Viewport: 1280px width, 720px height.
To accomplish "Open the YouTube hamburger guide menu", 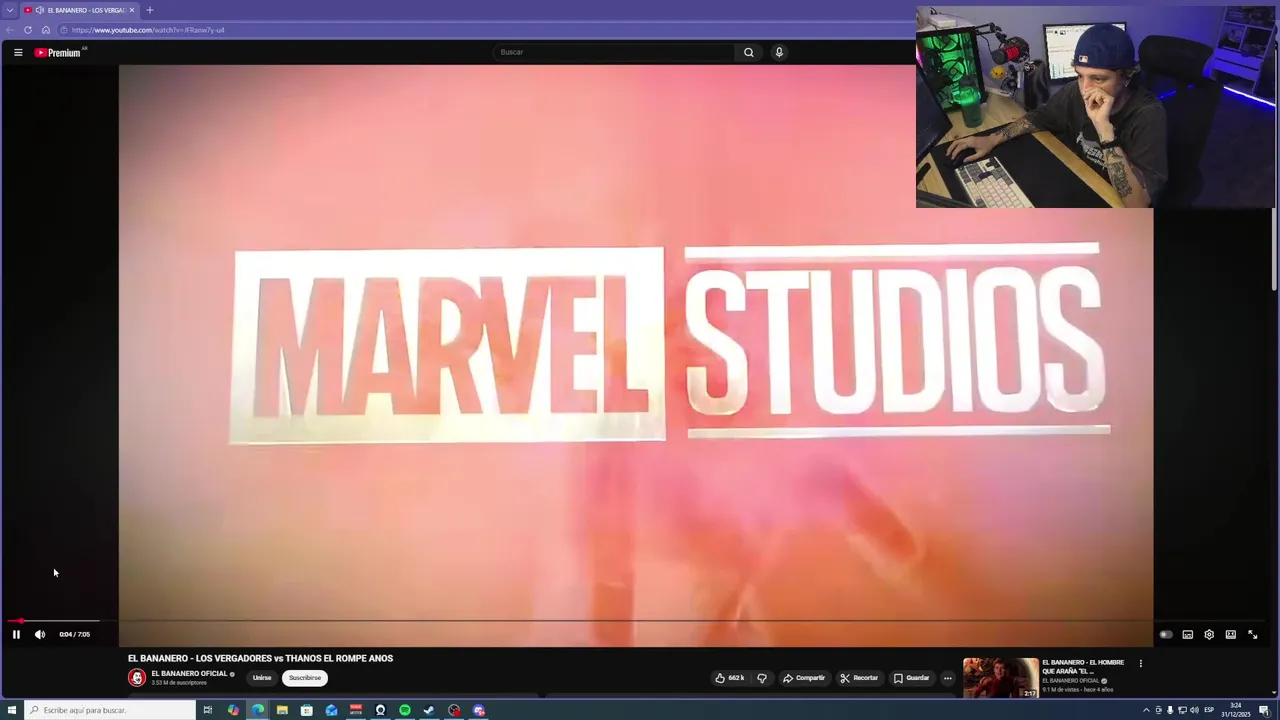I will (18, 52).
